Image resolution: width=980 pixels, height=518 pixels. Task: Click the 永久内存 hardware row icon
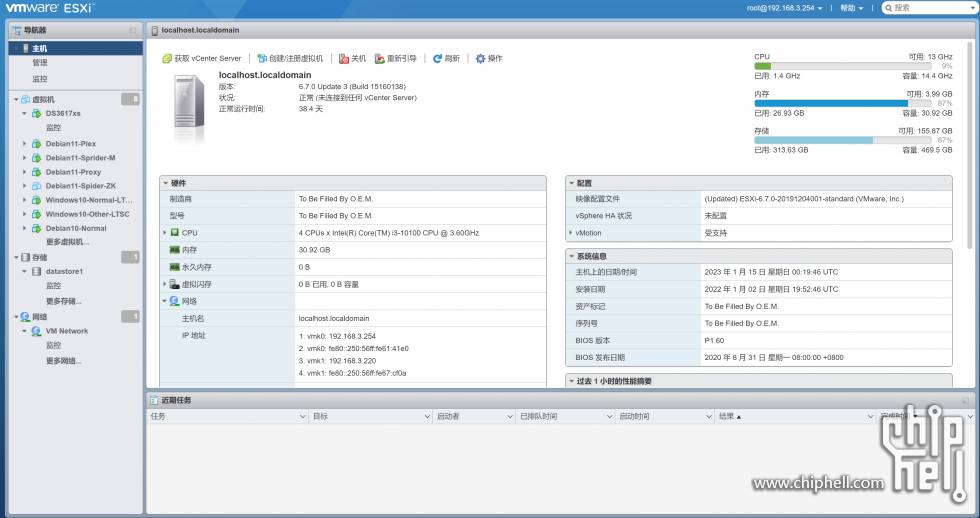click(x=174, y=267)
